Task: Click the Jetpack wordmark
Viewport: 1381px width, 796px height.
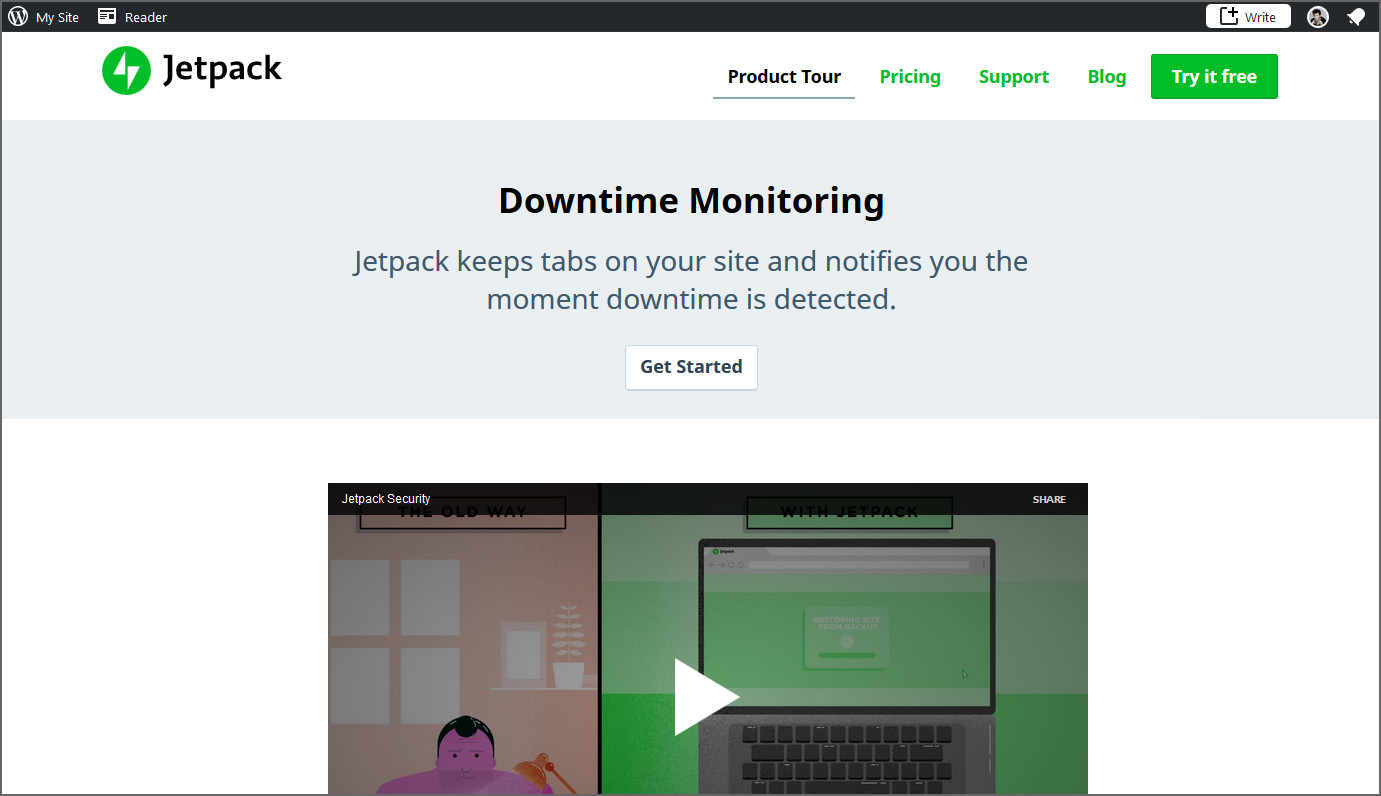Action: (x=222, y=70)
